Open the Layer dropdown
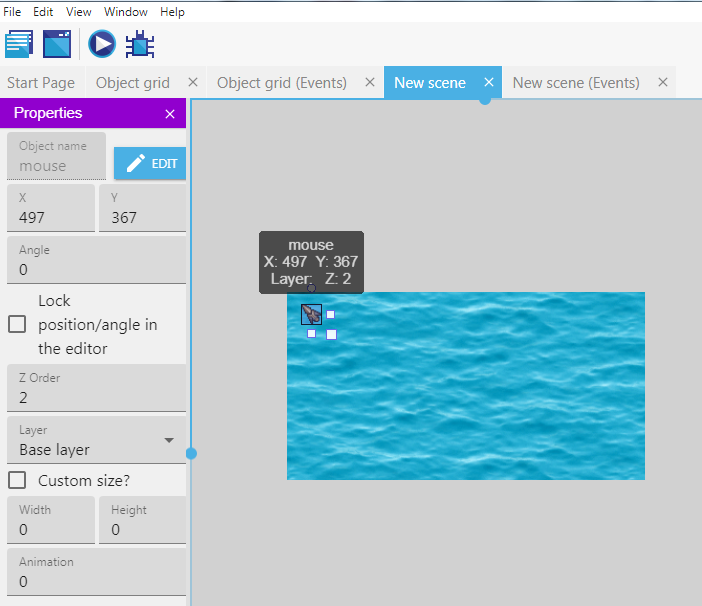 [96, 440]
